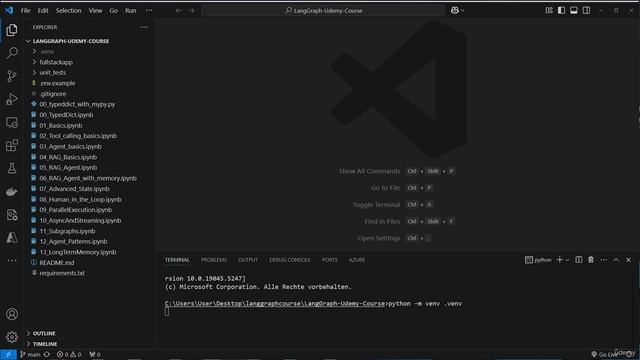Switch to the Ports tab
Image resolution: width=640 pixels, height=360 pixels.
click(x=329, y=260)
